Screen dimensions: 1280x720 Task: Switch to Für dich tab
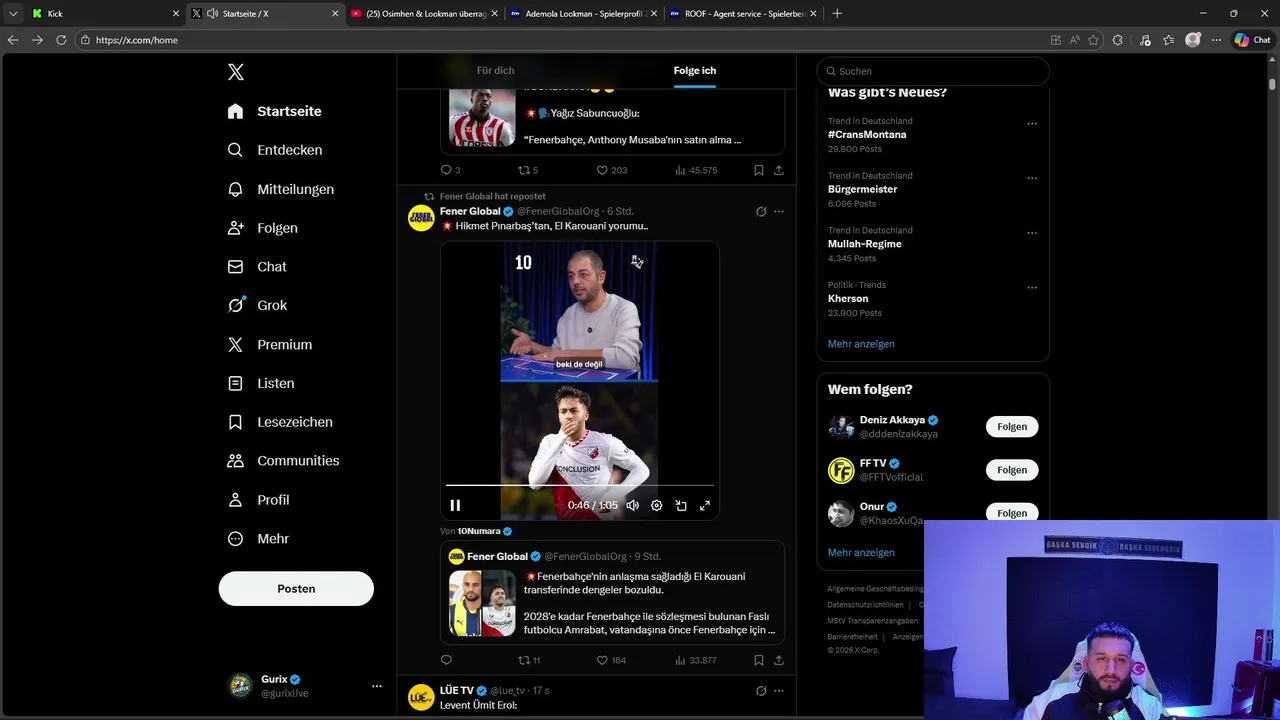tap(495, 71)
